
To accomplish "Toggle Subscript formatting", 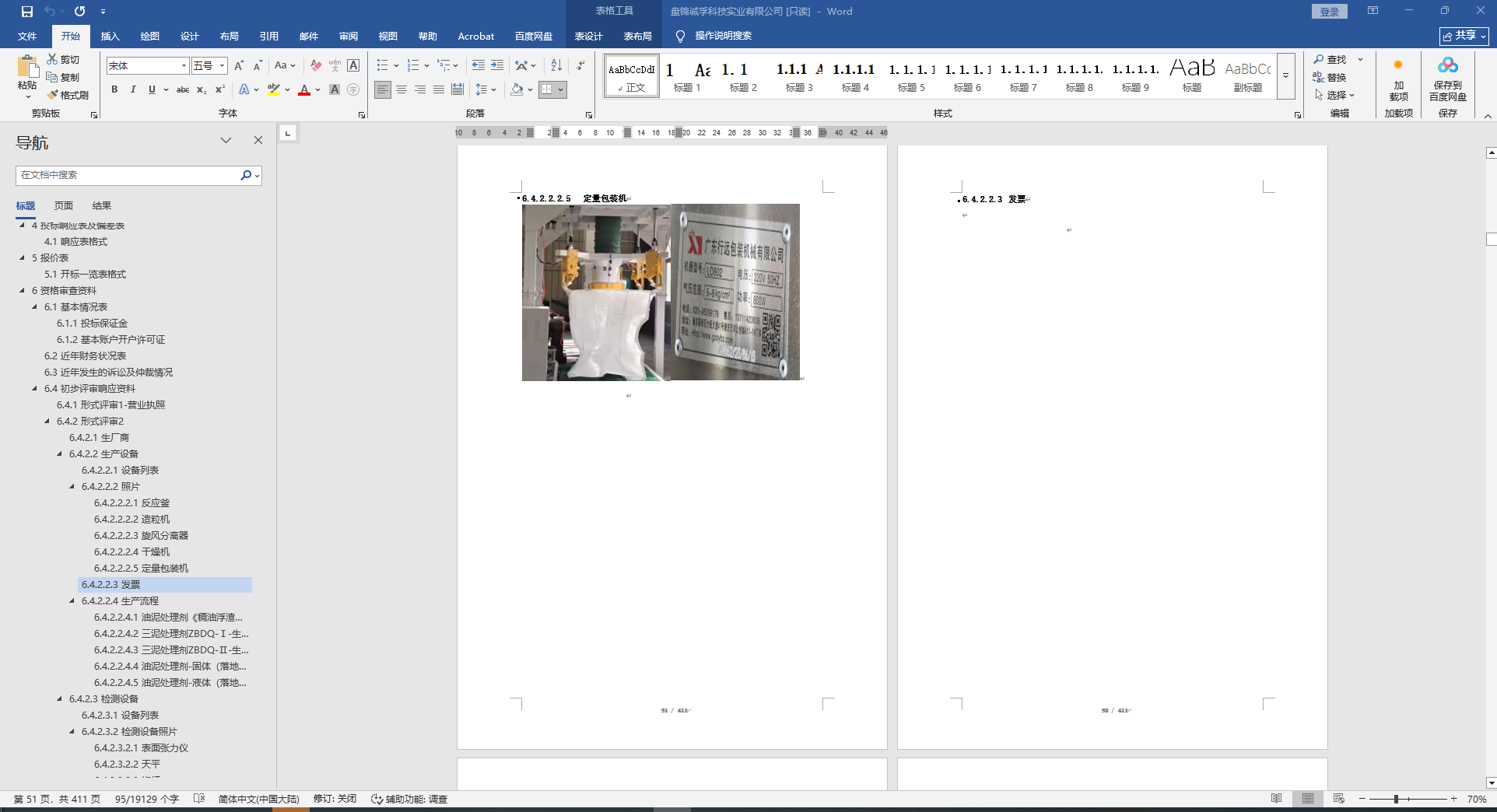I will pos(202,89).
